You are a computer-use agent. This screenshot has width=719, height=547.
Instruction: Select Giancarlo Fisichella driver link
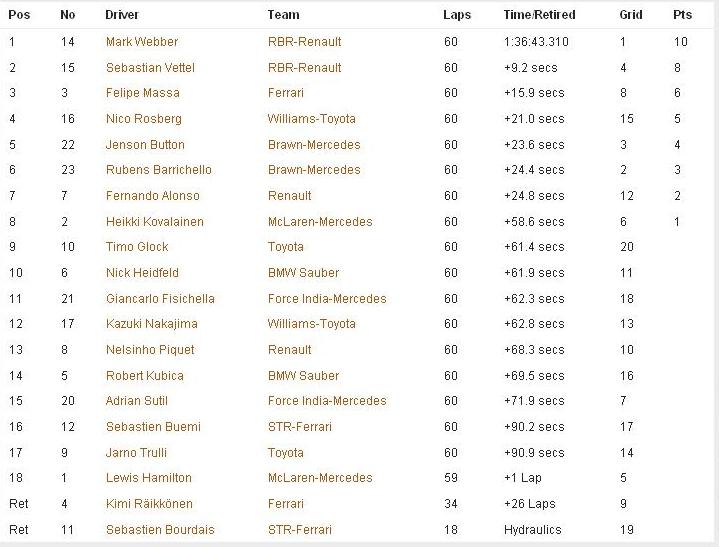pos(160,299)
